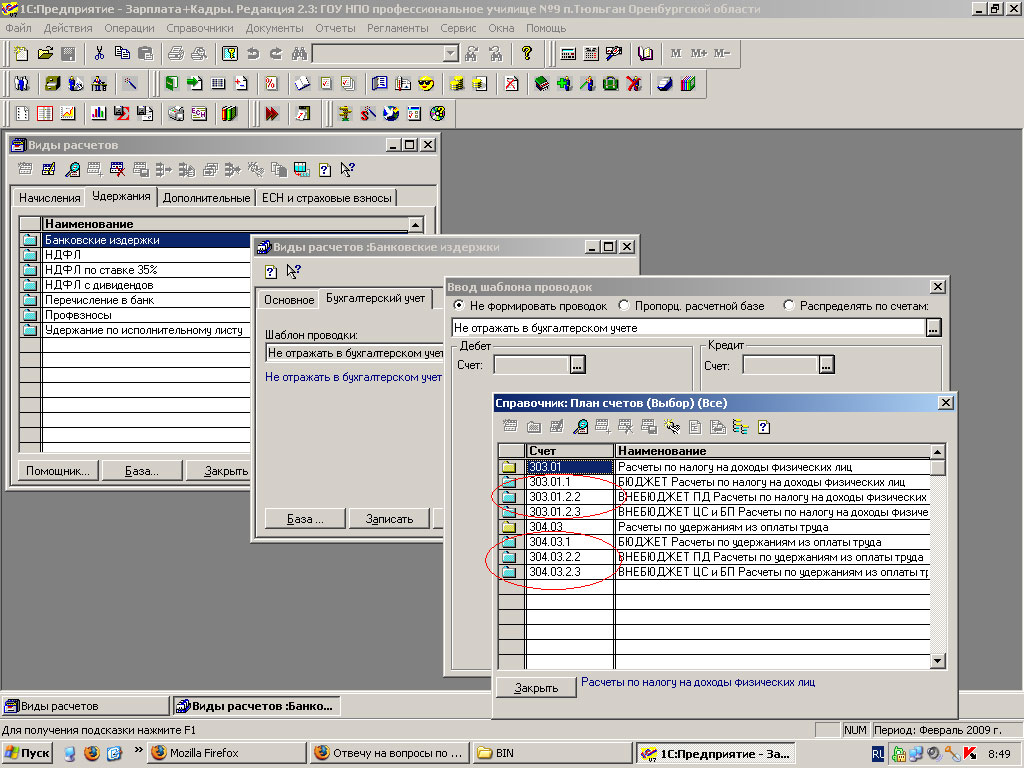Open the Справочники menu
Screen dimensions: 1024x768
200,28
